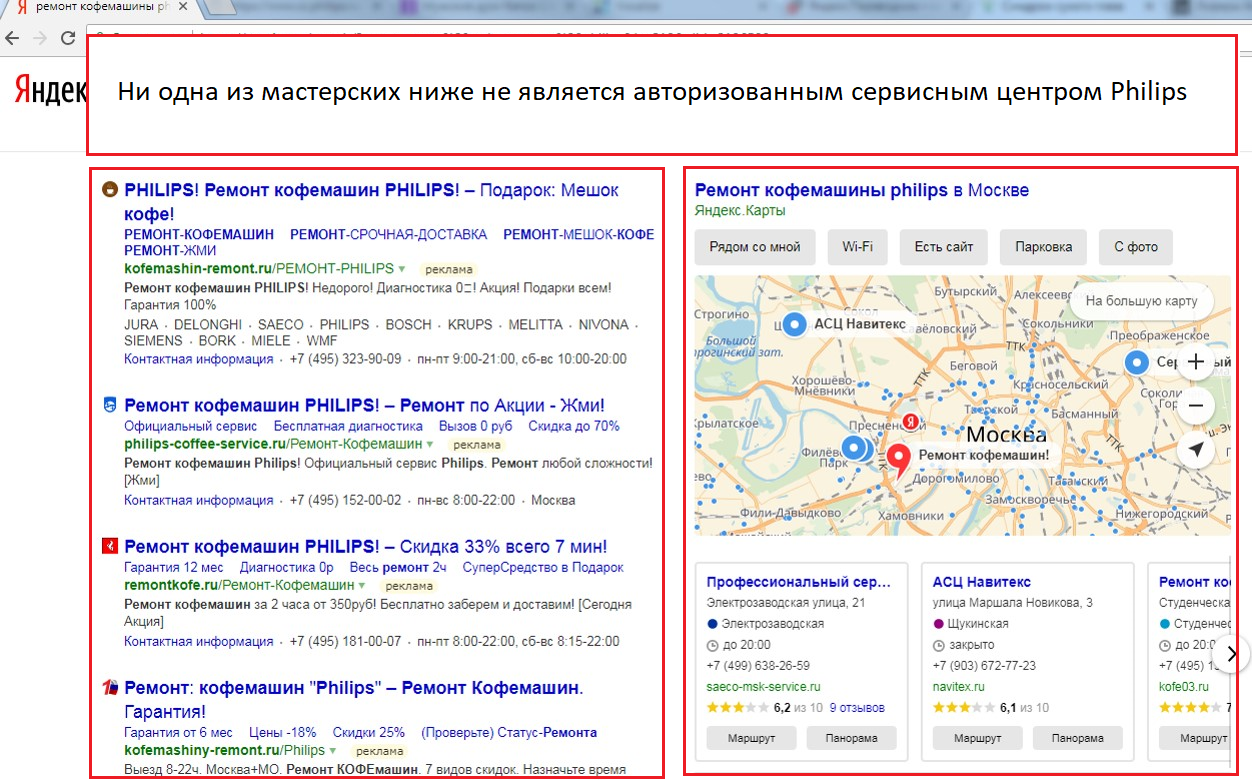This screenshot has height=780, width=1252.
Task: Expand ad menu arrow for philips-coffee-service.ru
Action: point(430,444)
